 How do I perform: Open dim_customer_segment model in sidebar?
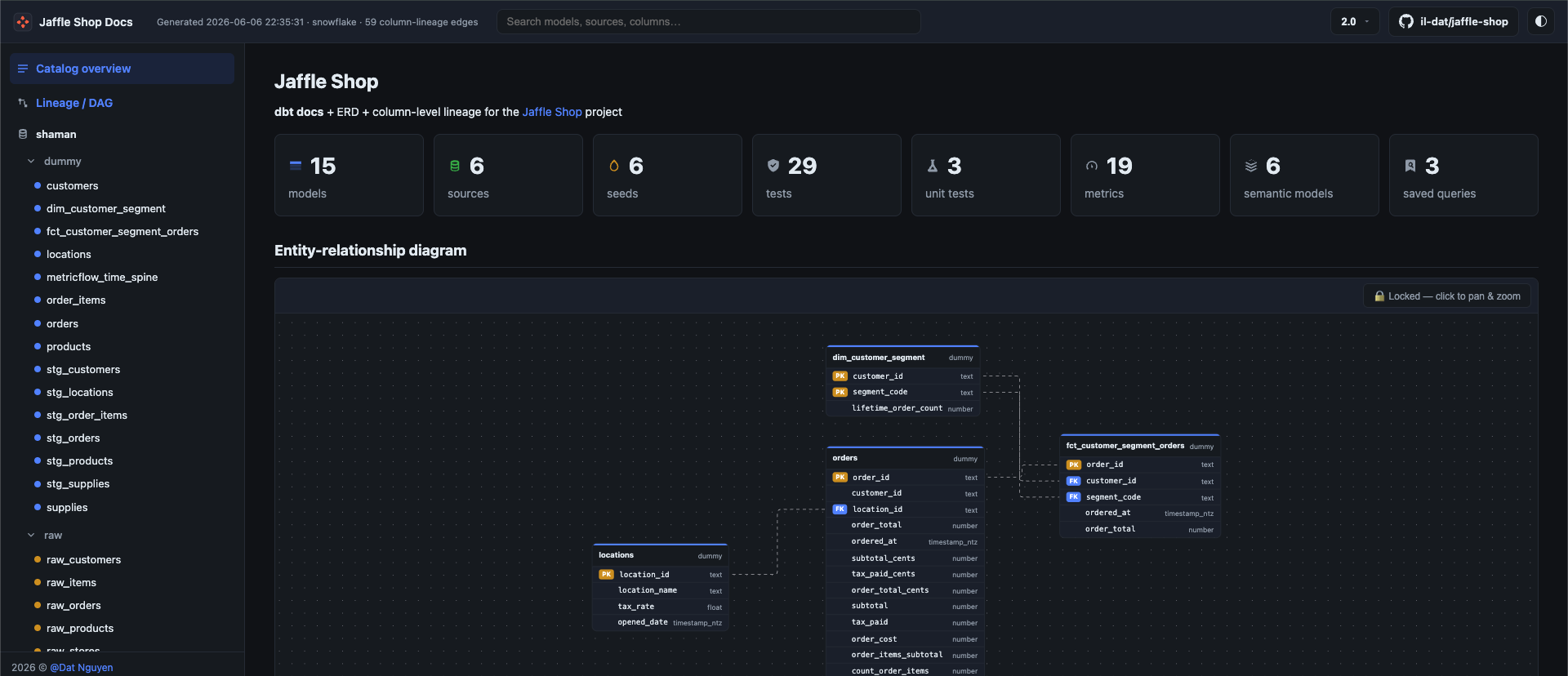click(x=105, y=209)
